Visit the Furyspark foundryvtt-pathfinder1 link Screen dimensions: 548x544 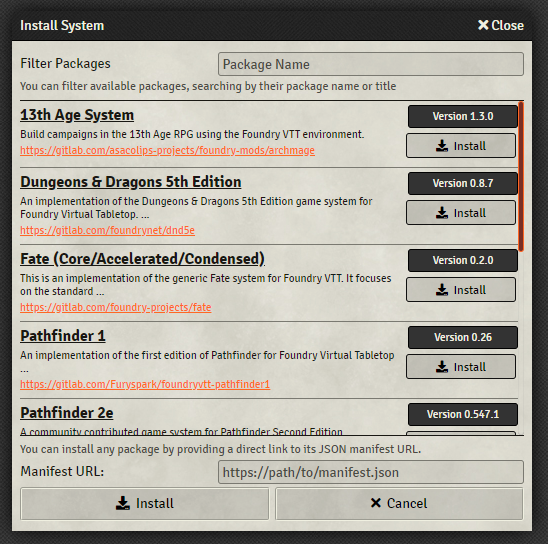(x=145, y=384)
